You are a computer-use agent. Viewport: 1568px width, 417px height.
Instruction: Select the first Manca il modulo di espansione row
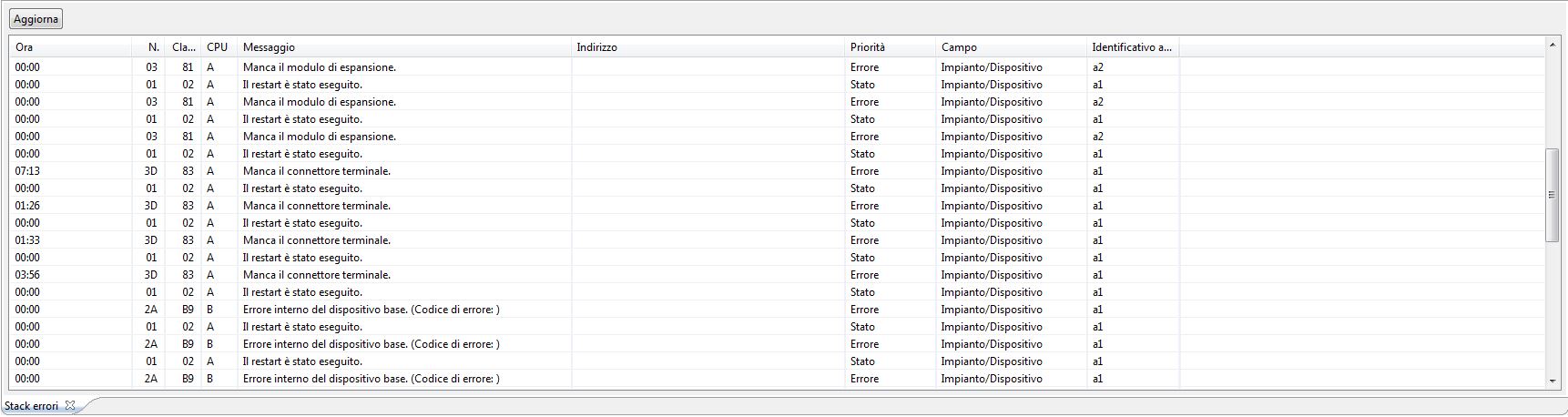777,67
